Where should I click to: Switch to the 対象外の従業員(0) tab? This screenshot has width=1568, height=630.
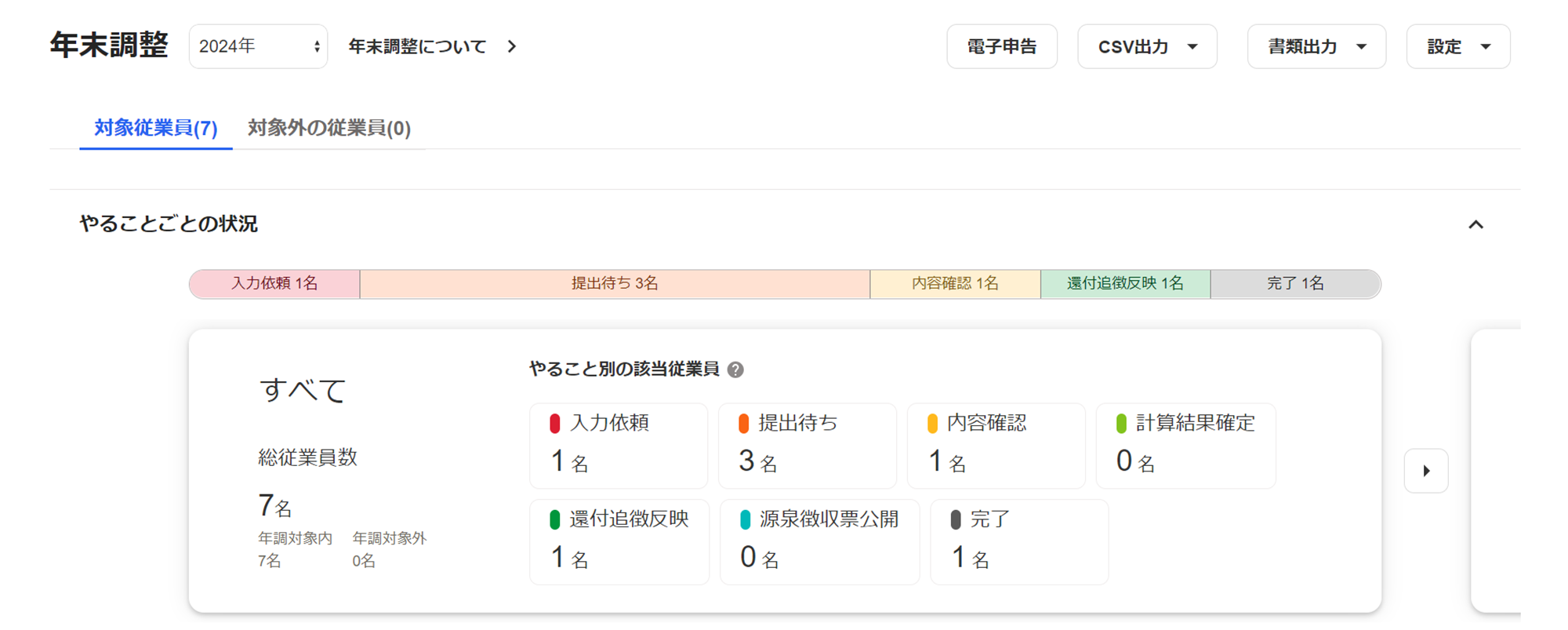[328, 128]
